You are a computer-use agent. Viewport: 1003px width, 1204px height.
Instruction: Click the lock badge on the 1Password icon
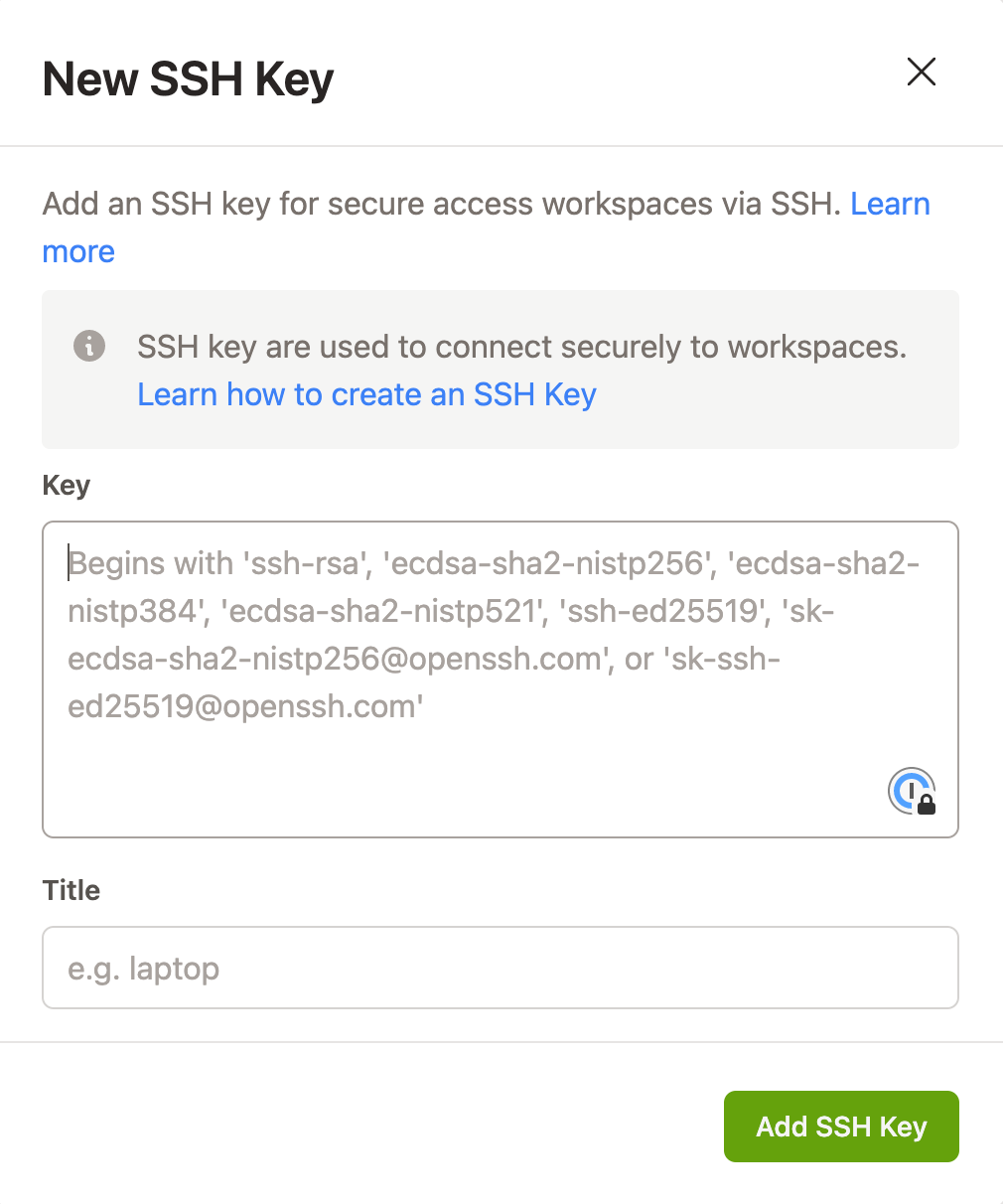(x=925, y=804)
